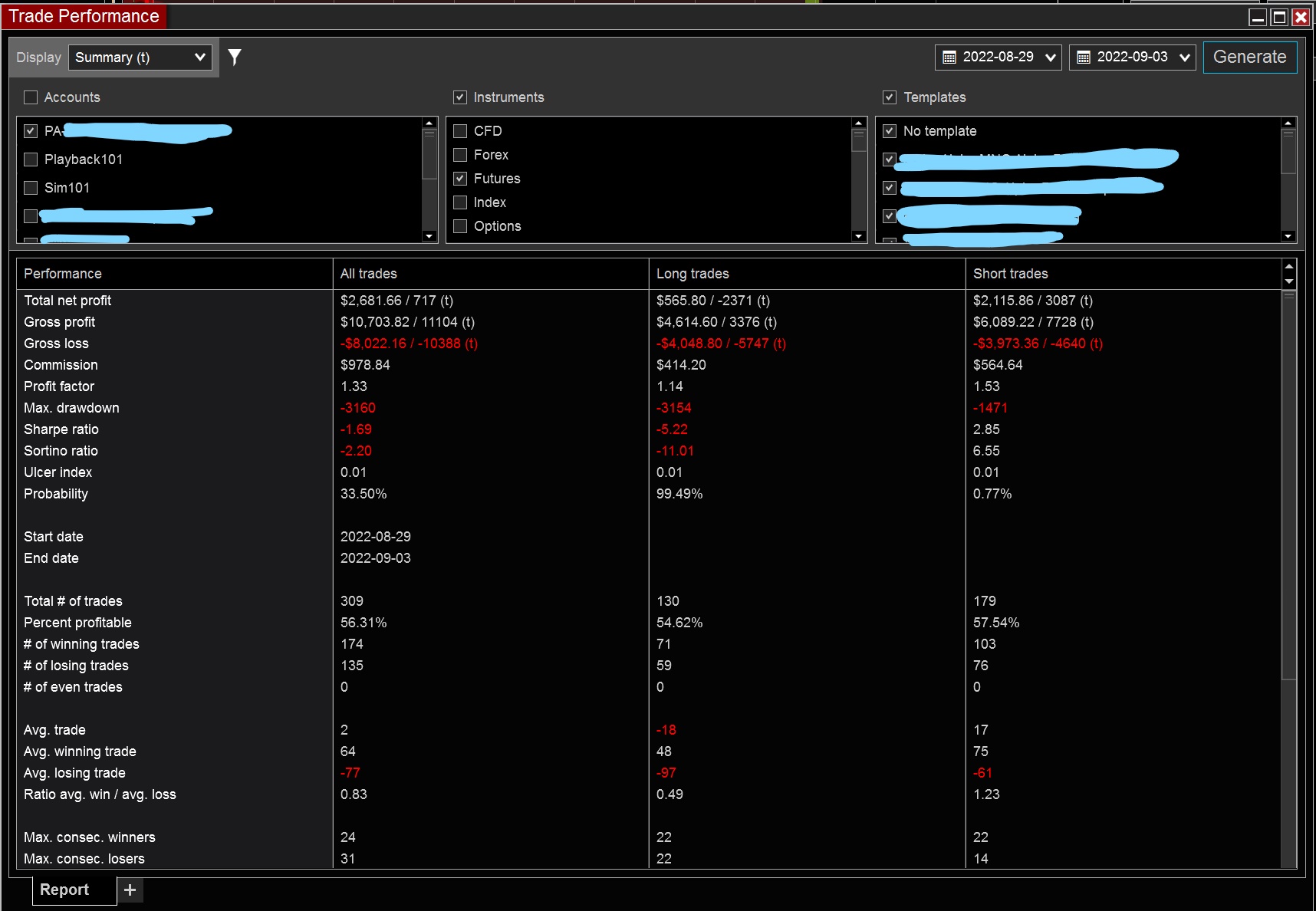
Task: Select the Profit factor row label
Action: coord(59,386)
